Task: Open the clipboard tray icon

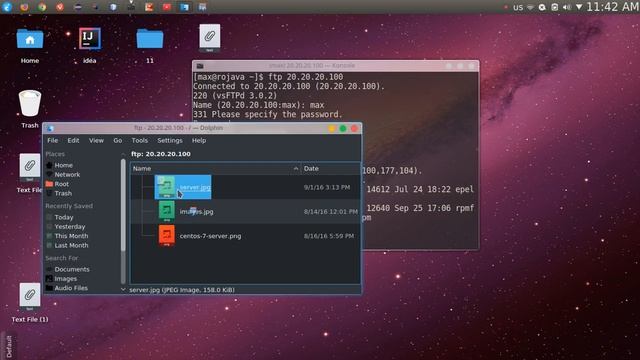Action: click(x=554, y=7)
